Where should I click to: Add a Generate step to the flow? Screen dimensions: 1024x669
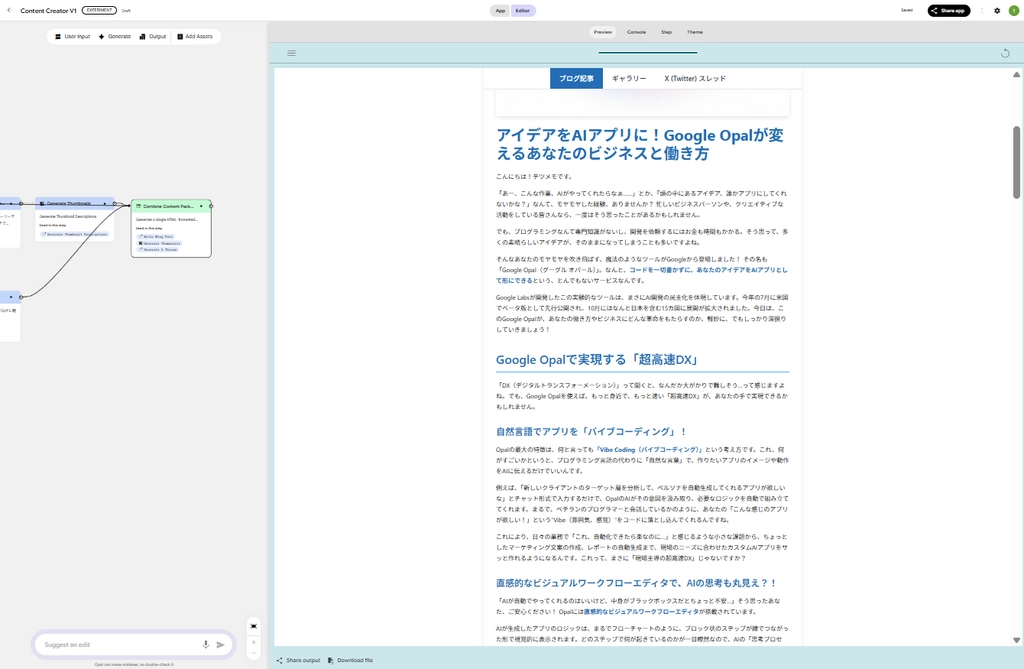point(115,36)
